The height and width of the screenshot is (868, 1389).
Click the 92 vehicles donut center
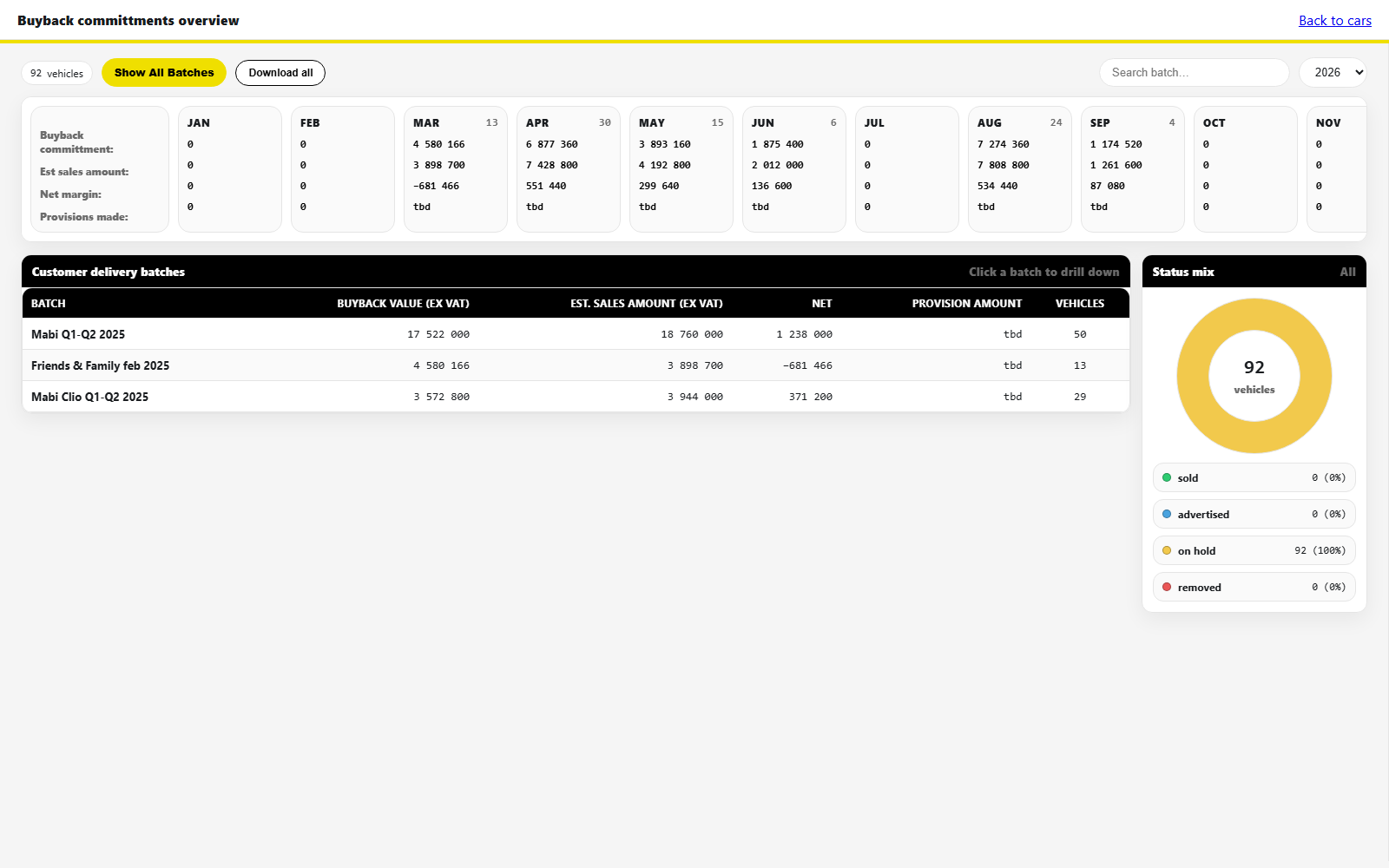[1254, 376]
